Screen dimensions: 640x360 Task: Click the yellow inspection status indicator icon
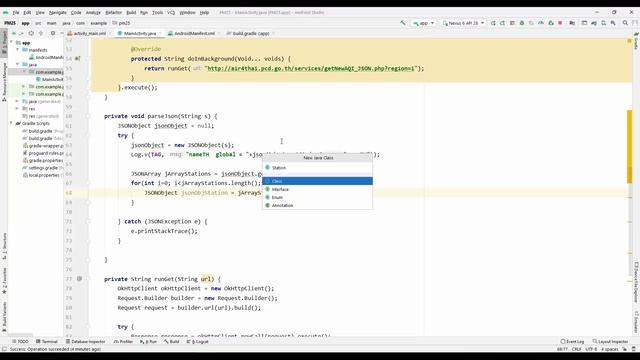629,41
